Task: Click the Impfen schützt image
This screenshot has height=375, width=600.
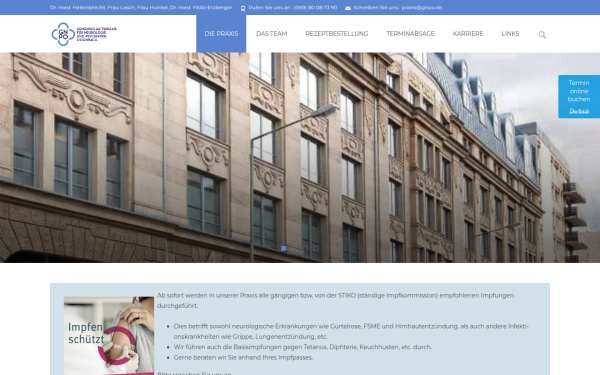Action: [109, 336]
